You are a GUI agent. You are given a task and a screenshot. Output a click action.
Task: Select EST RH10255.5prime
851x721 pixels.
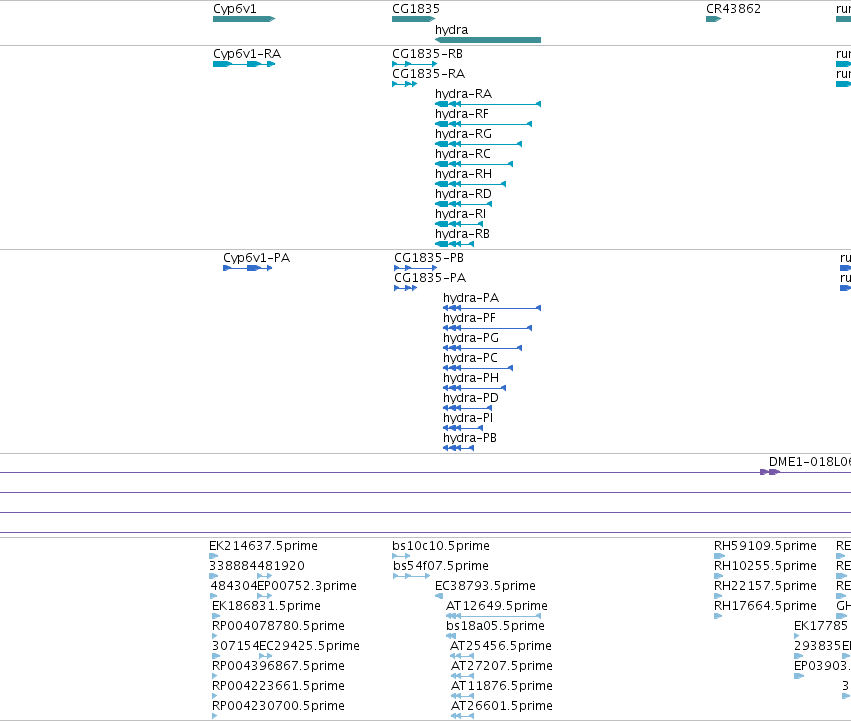coord(718,576)
